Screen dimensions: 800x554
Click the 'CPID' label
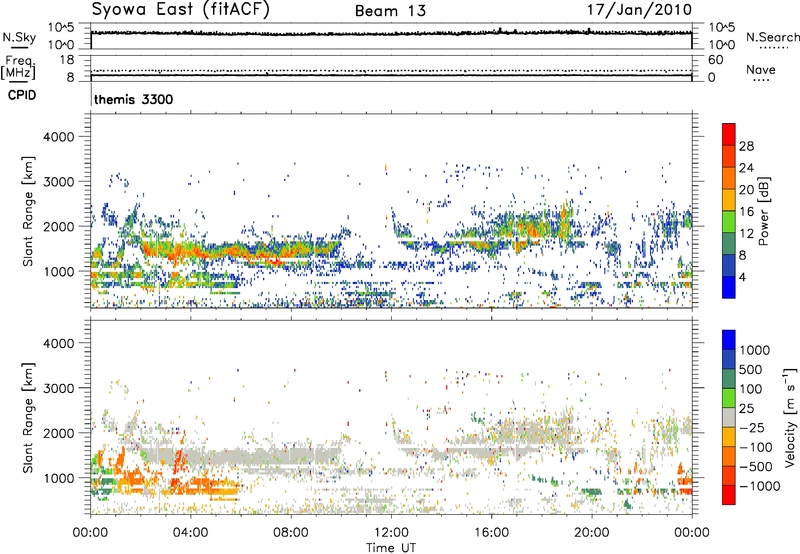coord(22,95)
